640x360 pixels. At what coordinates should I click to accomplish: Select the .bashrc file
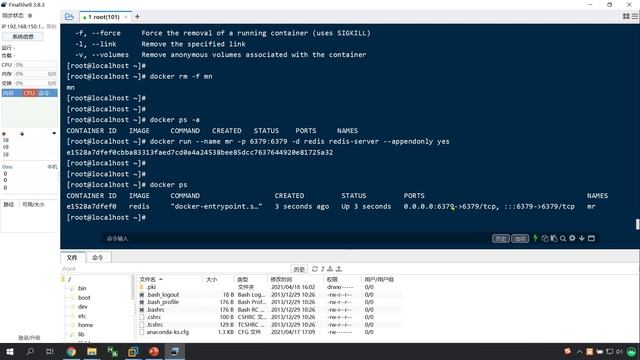(x=269, y=310)
